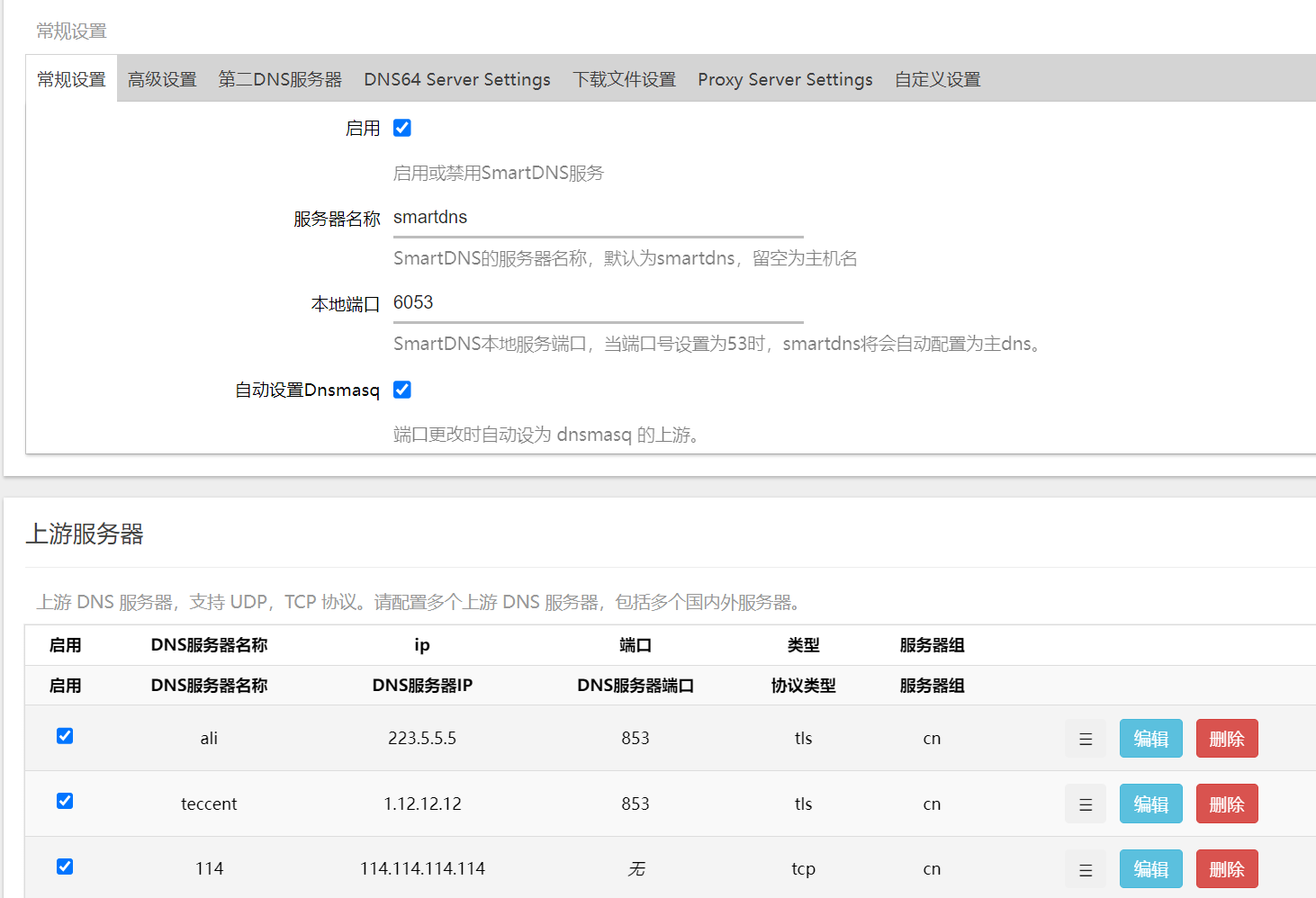The width and height of the screenshot is (1316, 898).
Task: Disable the ali upstream server checkbox
Action: (x=64, y=735)
